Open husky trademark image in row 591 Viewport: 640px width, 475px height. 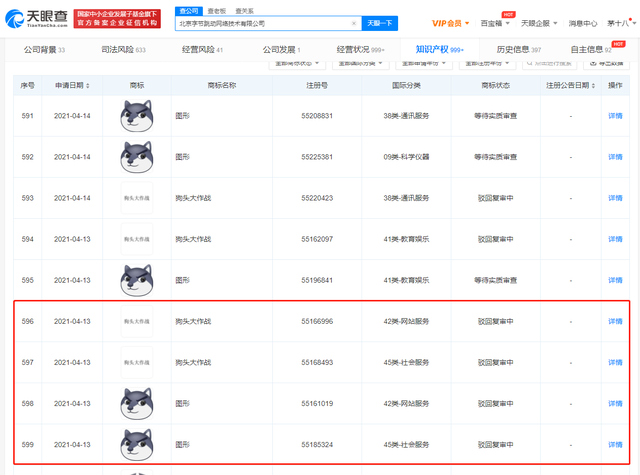coord(137,116)
